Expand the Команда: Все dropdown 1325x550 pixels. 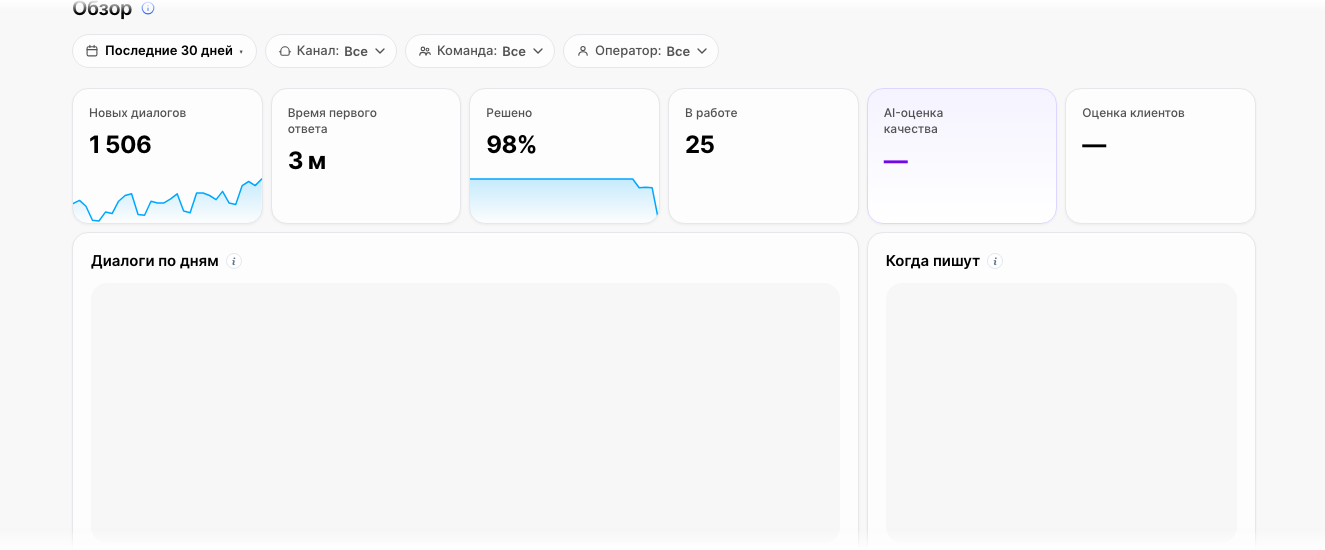click(480, 51)
